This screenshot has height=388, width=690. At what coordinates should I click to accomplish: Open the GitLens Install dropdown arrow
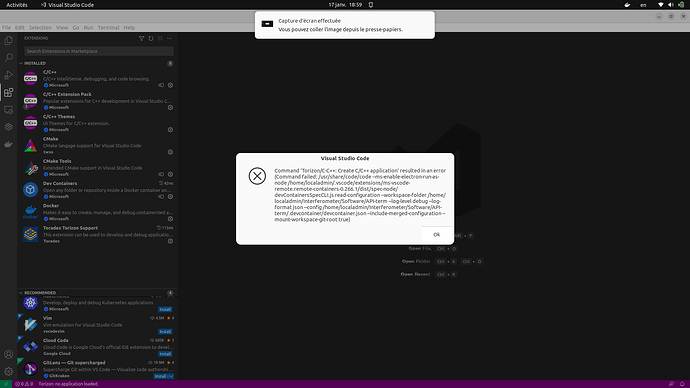tap(171, 376)
